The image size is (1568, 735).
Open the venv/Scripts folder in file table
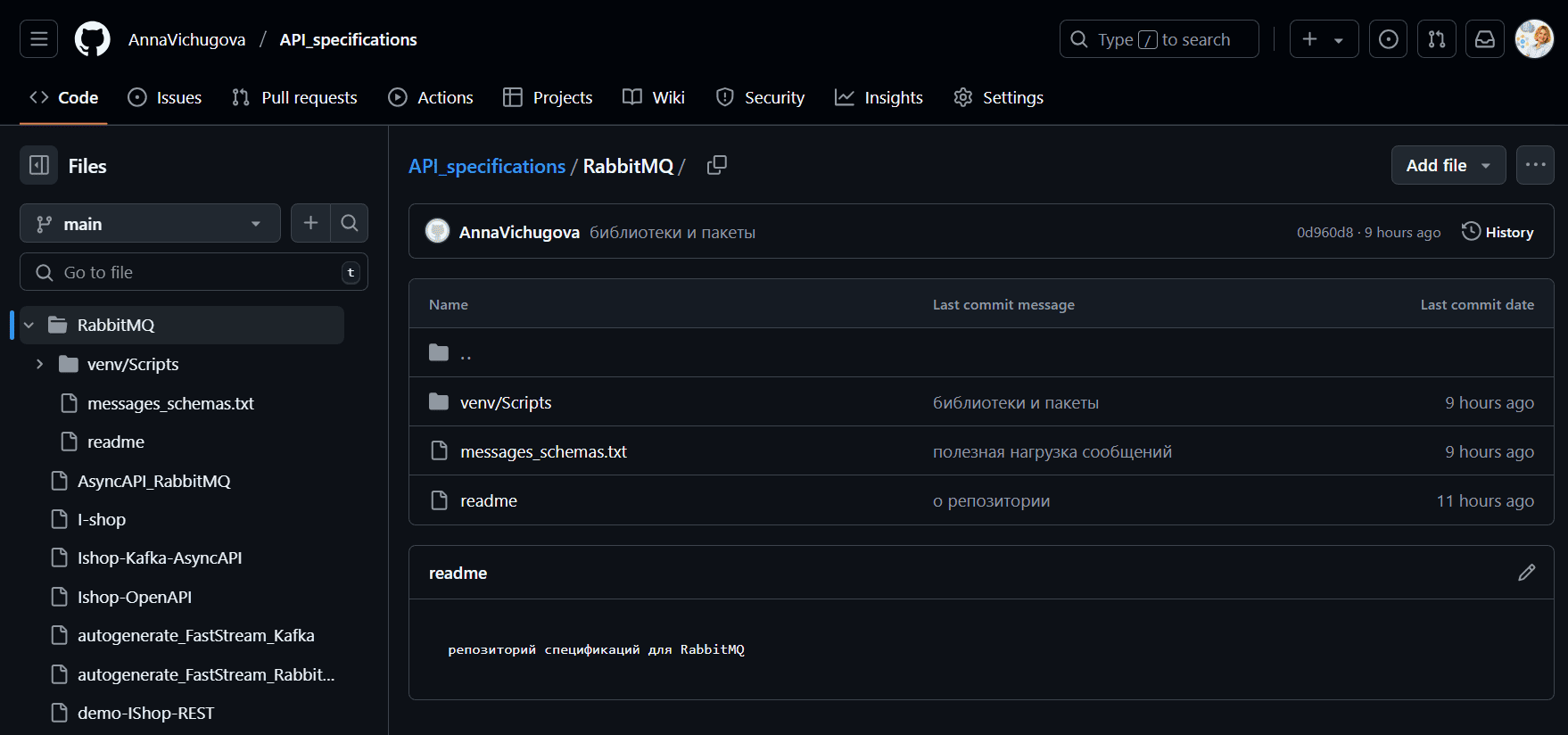click(x=506, y=402)
